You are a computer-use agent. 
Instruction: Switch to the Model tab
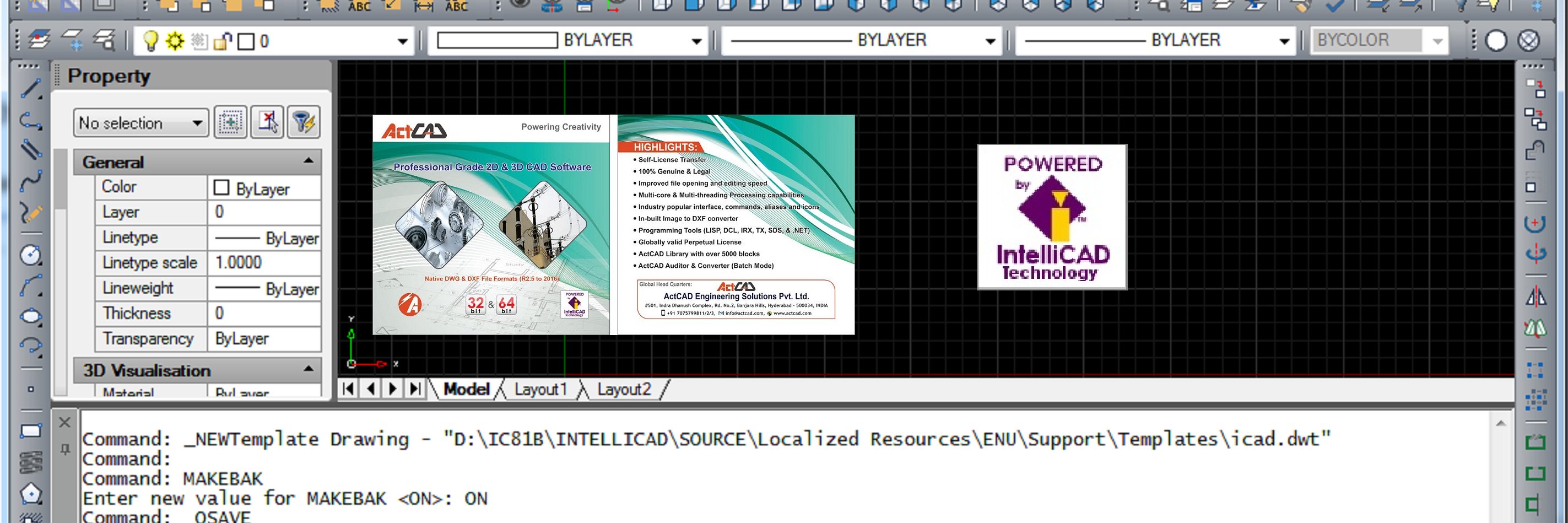click(466, 389)
